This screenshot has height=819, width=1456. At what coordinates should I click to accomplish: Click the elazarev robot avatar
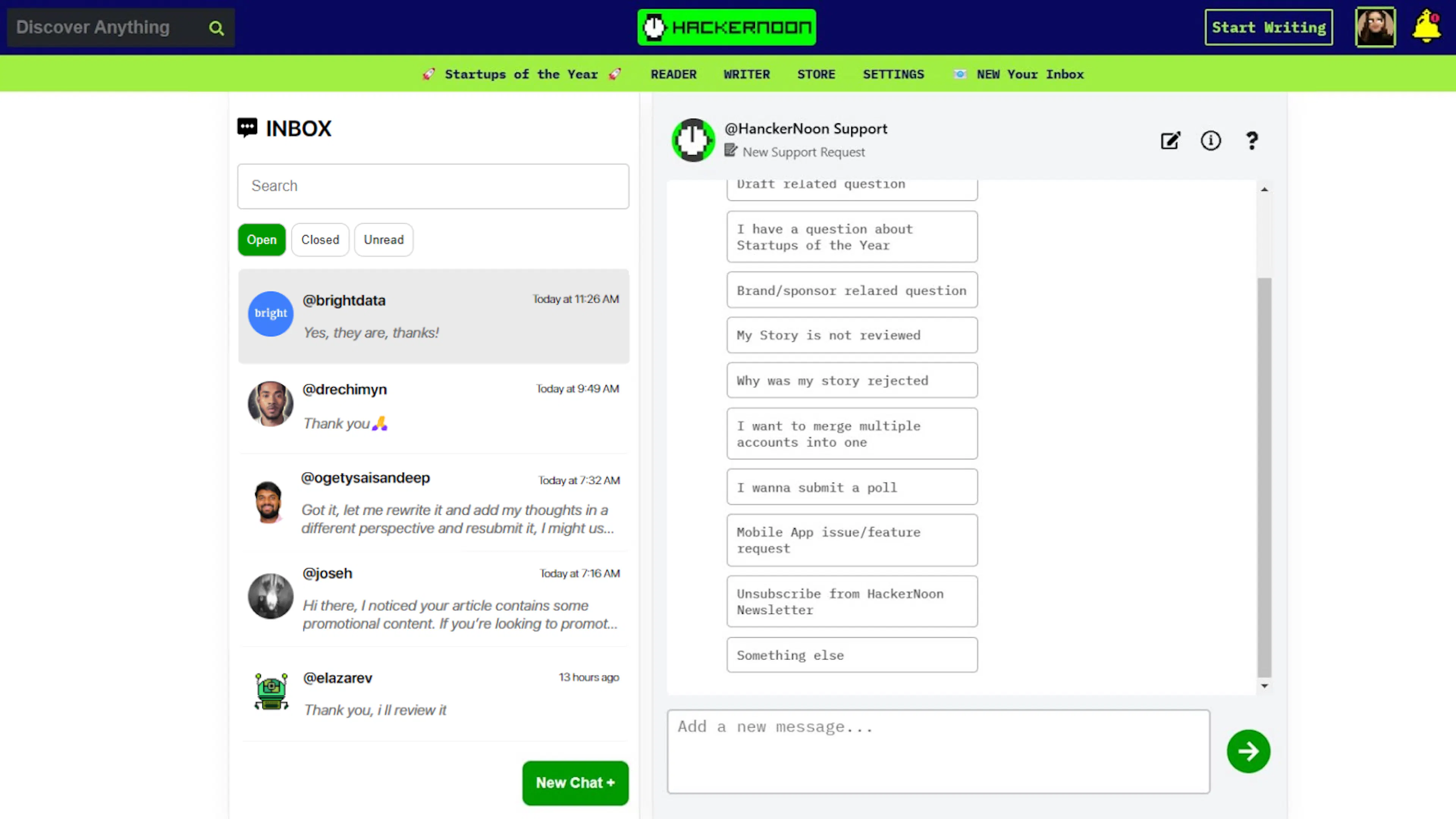click(271, 691)
